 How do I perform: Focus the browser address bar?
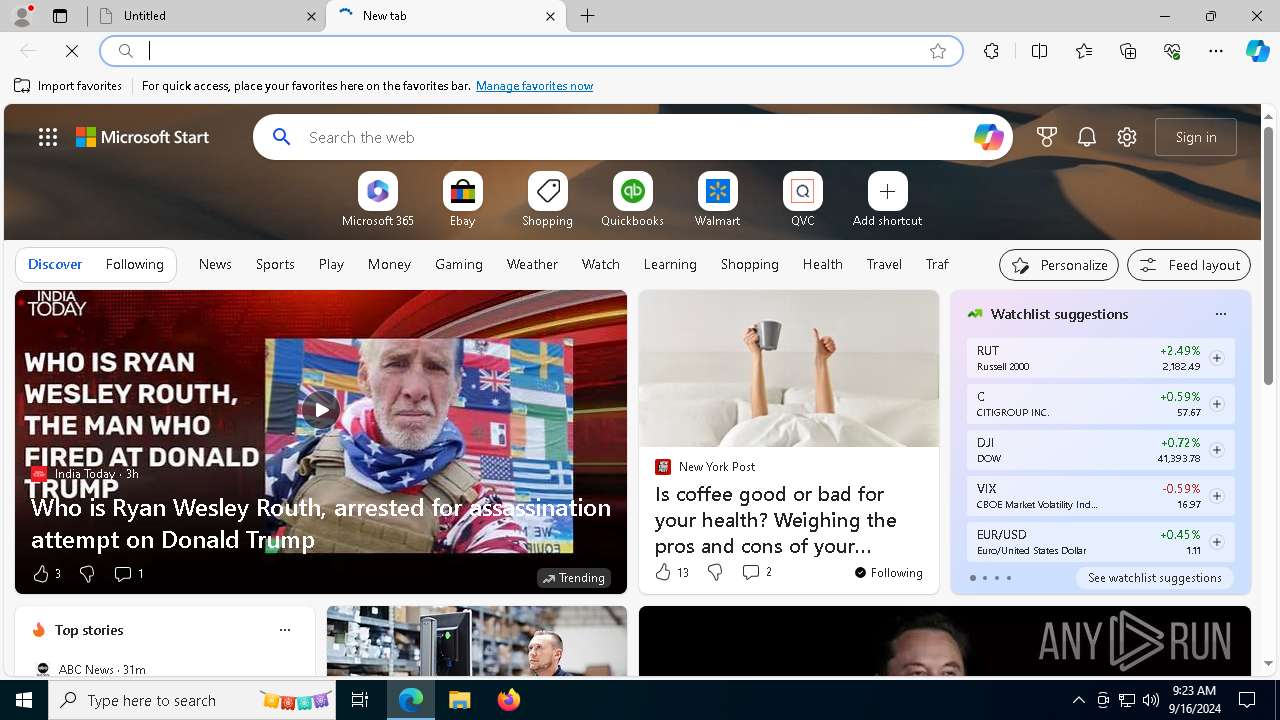pos(530,51)
